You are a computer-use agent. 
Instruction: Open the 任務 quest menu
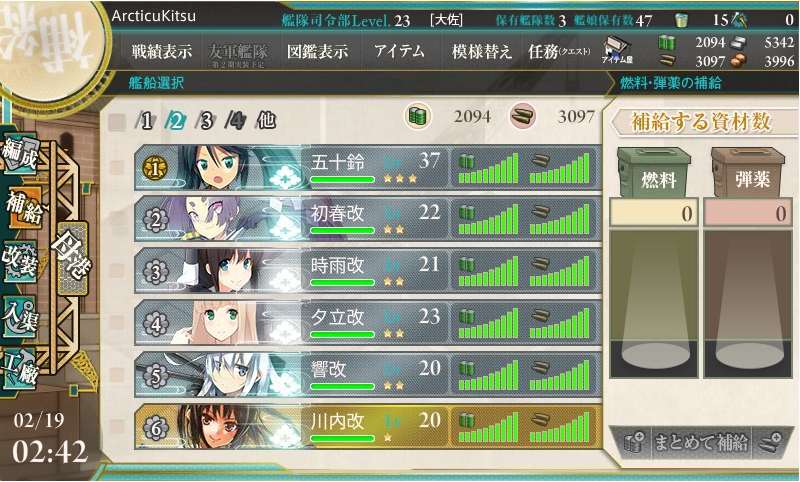click(x=559, y=52)
